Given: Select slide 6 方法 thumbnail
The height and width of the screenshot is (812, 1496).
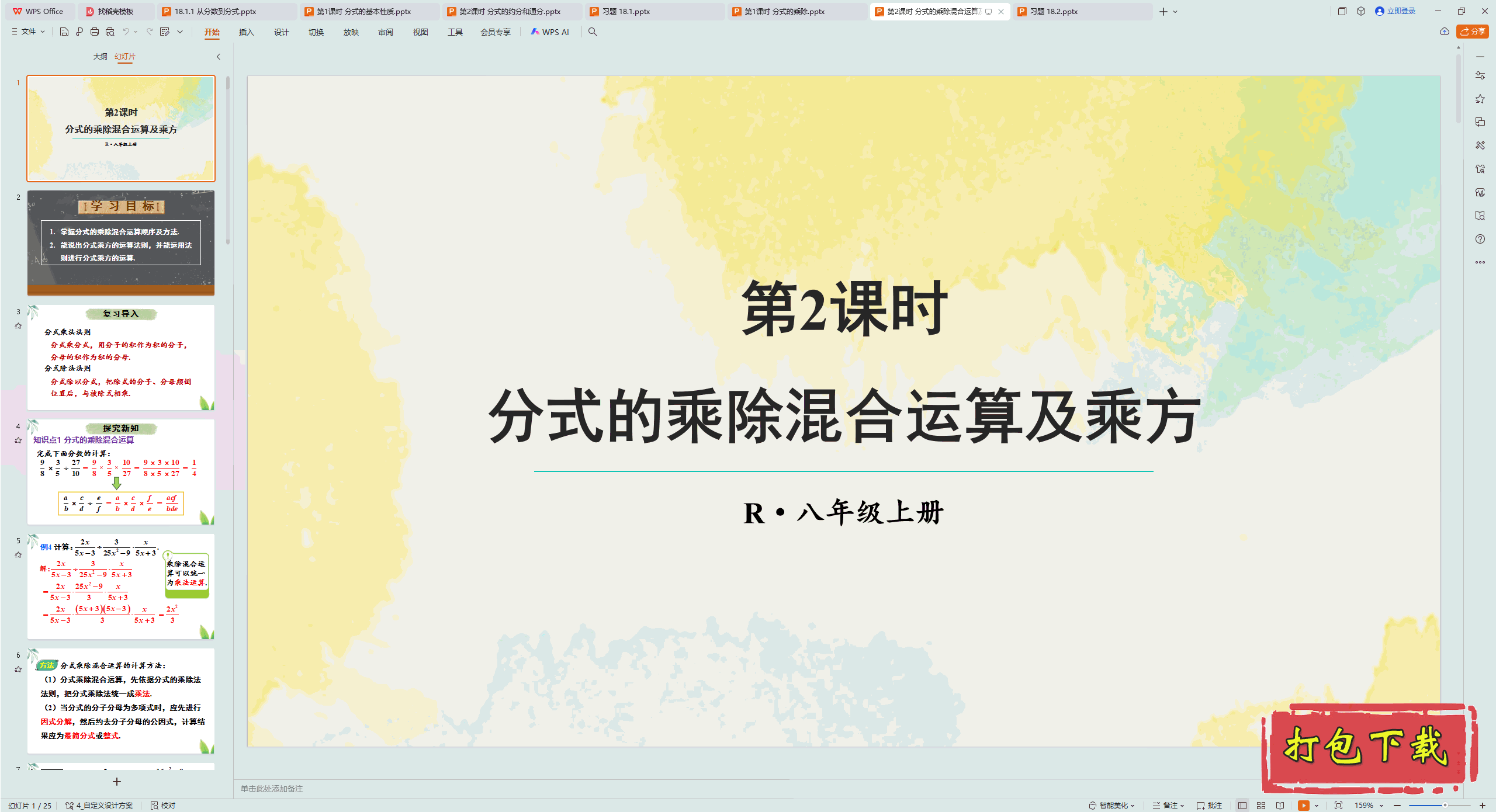Looking at the screenshot, I should (121, 700).
